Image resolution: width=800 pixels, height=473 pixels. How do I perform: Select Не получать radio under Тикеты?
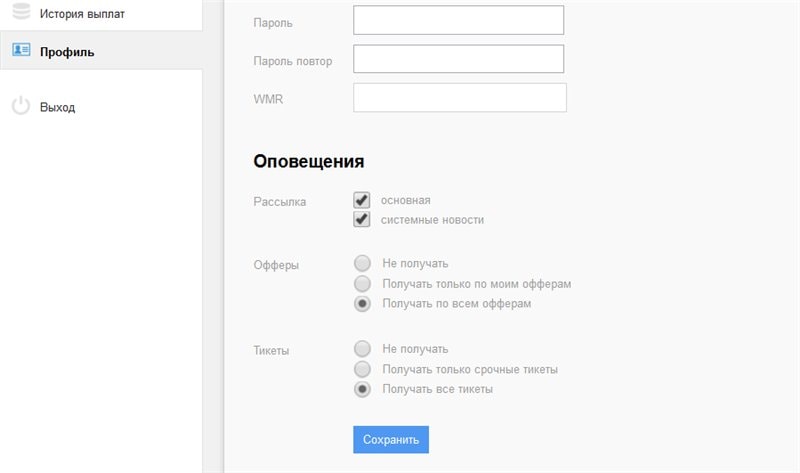[362, 349]
